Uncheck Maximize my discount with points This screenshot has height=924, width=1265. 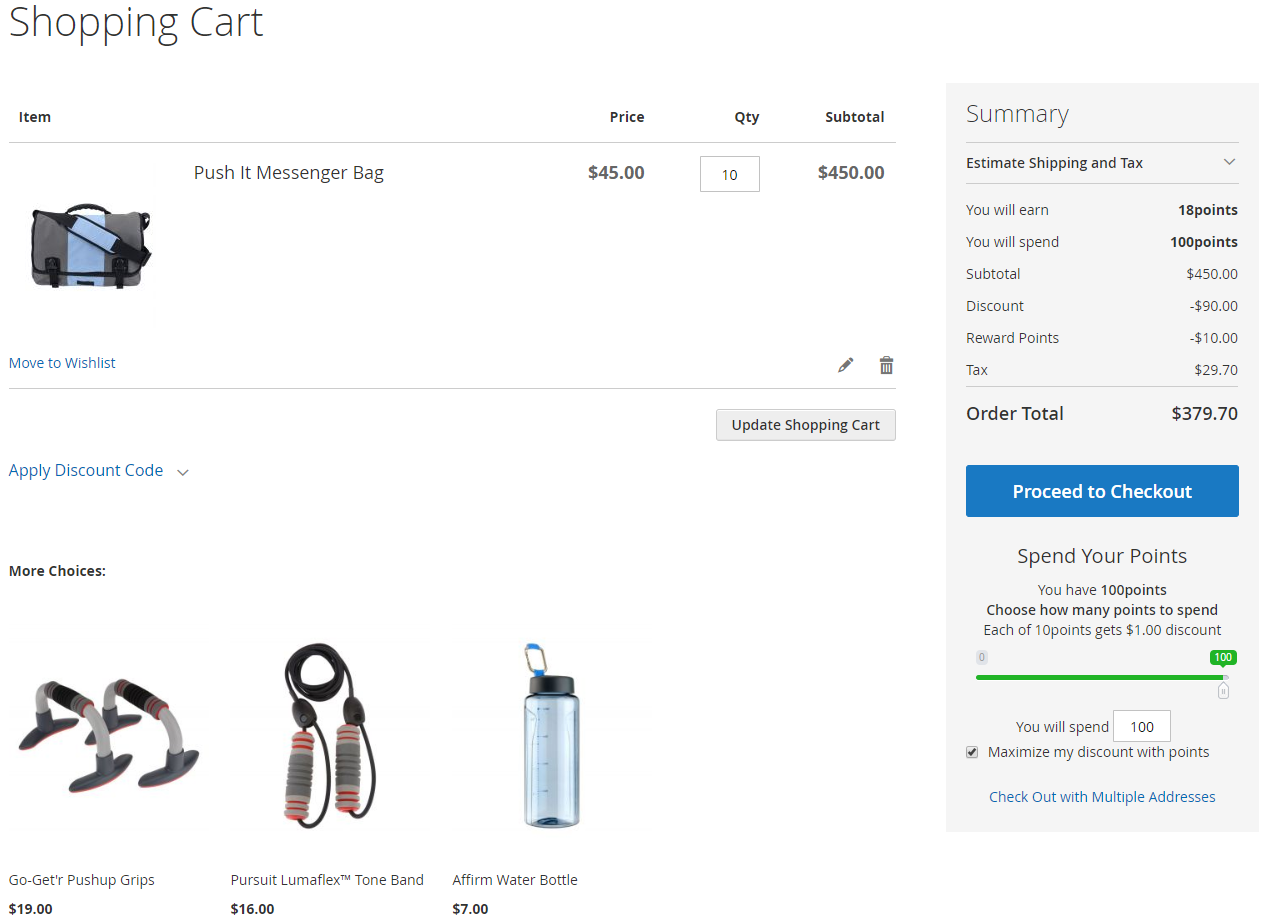pos(972,752)
